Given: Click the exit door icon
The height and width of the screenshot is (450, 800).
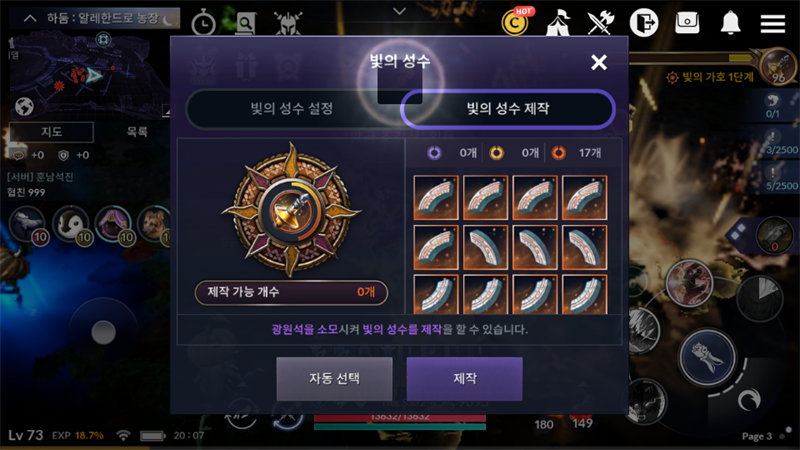Looking at the screenshot, I should 644,22.
